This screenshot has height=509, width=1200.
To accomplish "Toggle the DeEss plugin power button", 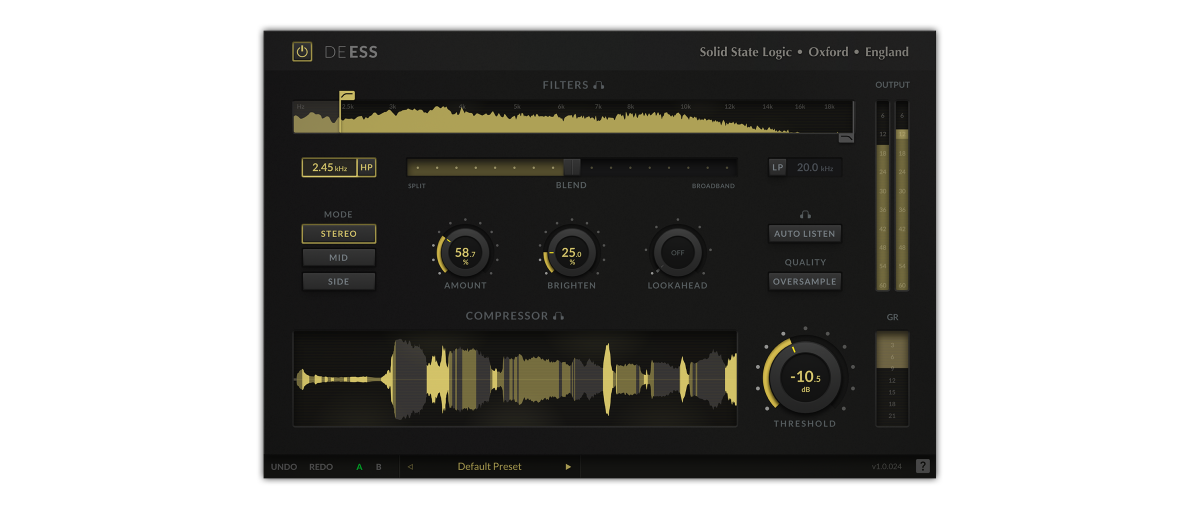I will coord(302,52).
